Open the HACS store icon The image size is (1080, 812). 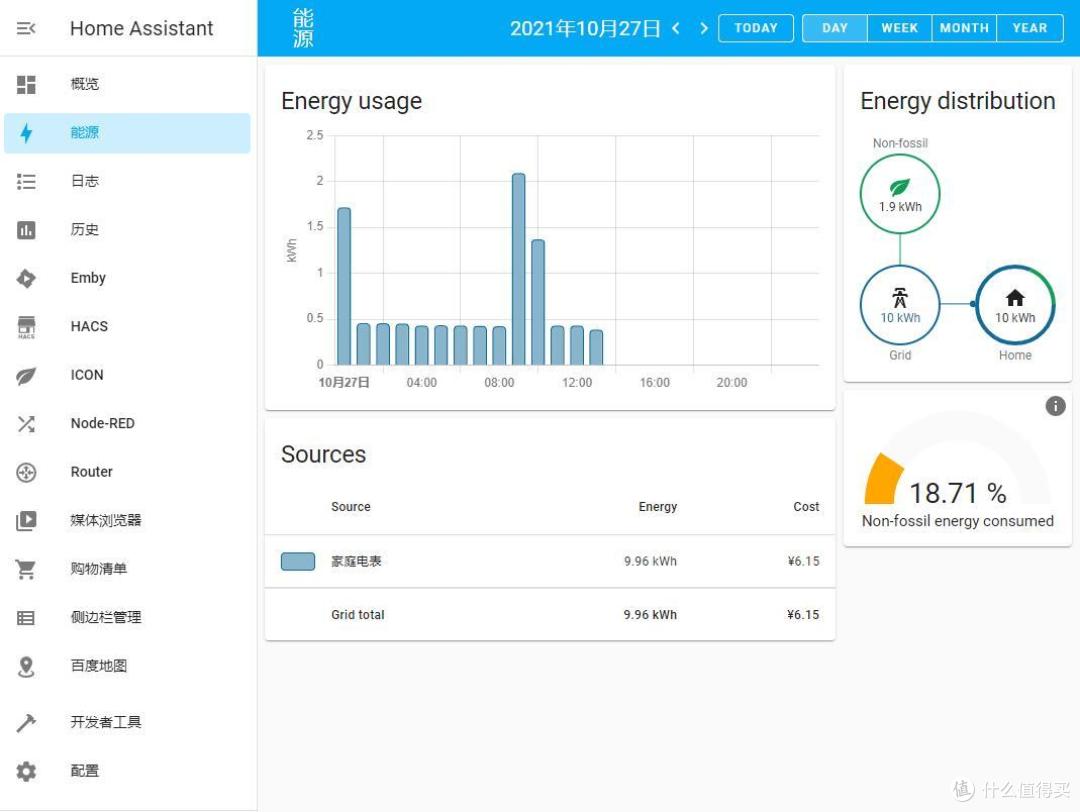point(26,327)
